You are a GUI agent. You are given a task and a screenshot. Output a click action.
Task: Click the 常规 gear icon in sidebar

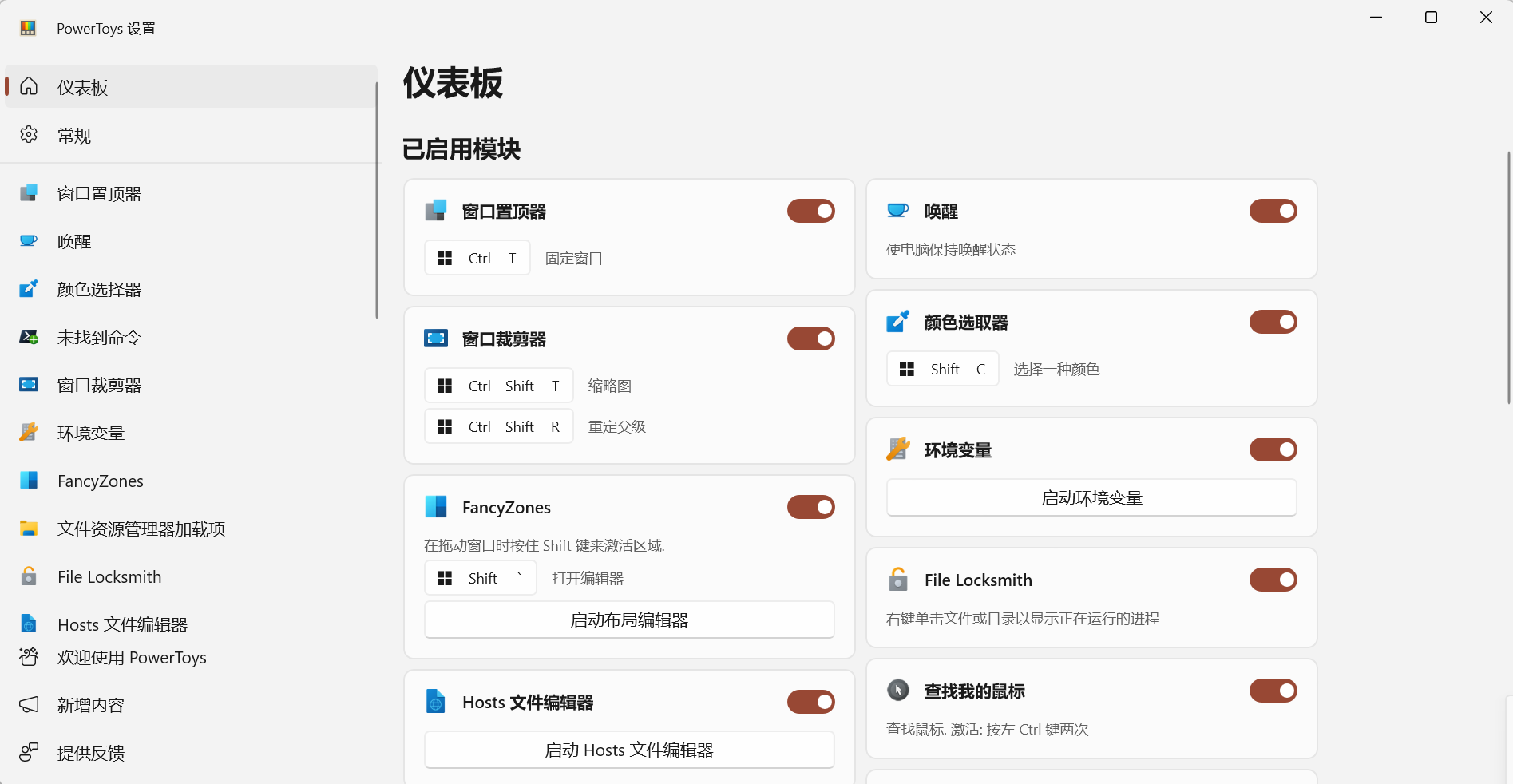29,134
